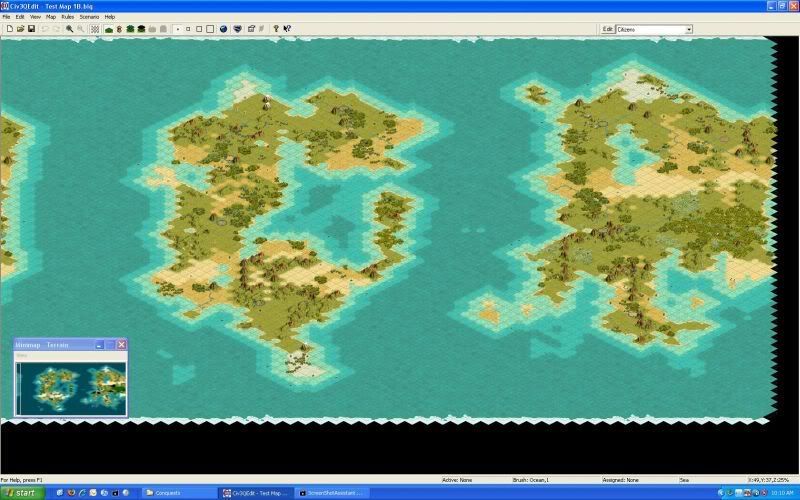
Task: Click the greyed zoom out magnifier
Action: 81,29
